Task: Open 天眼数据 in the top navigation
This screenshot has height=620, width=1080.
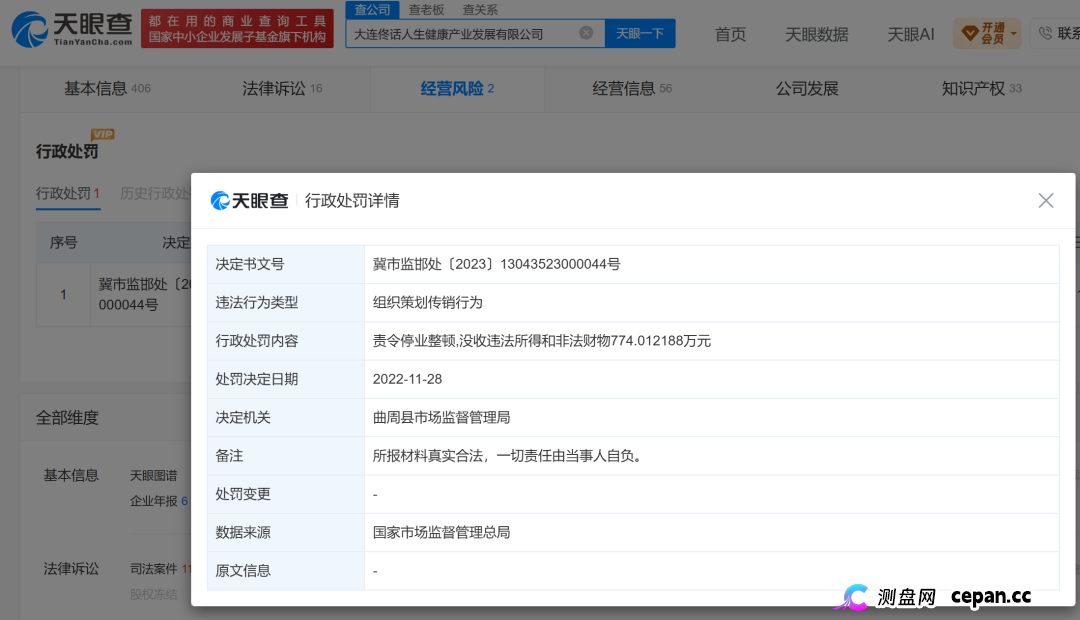Action: tap(817, 34)
